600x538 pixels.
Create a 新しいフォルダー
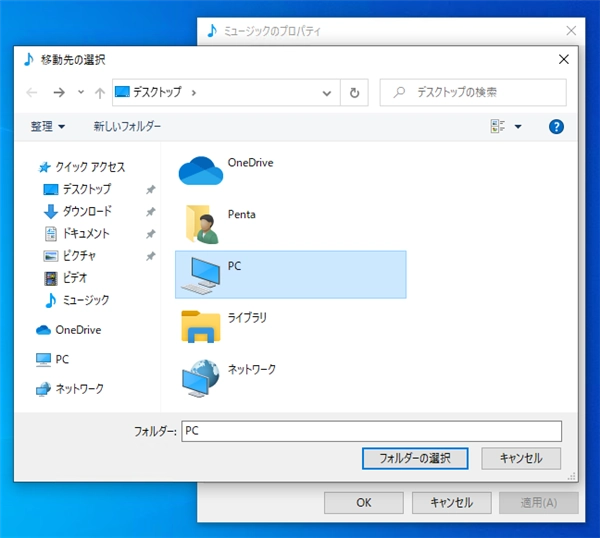127,126
